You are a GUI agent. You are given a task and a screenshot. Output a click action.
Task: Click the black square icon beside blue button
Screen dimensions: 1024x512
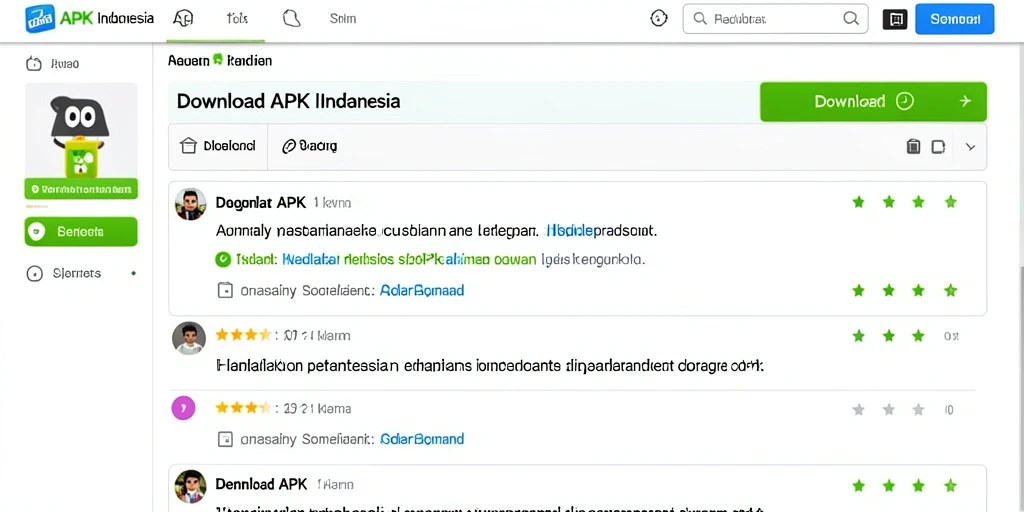tap(895, 20)
